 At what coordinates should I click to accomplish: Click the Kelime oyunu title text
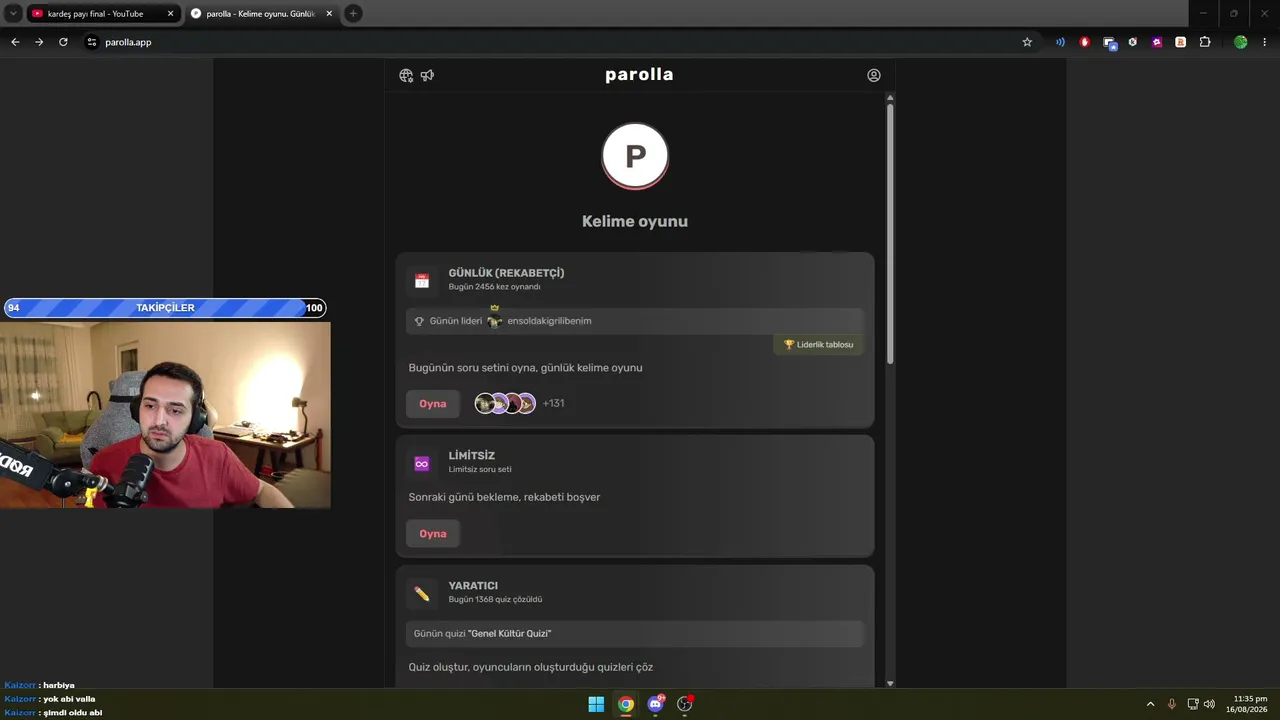click(x=635, y=222)
